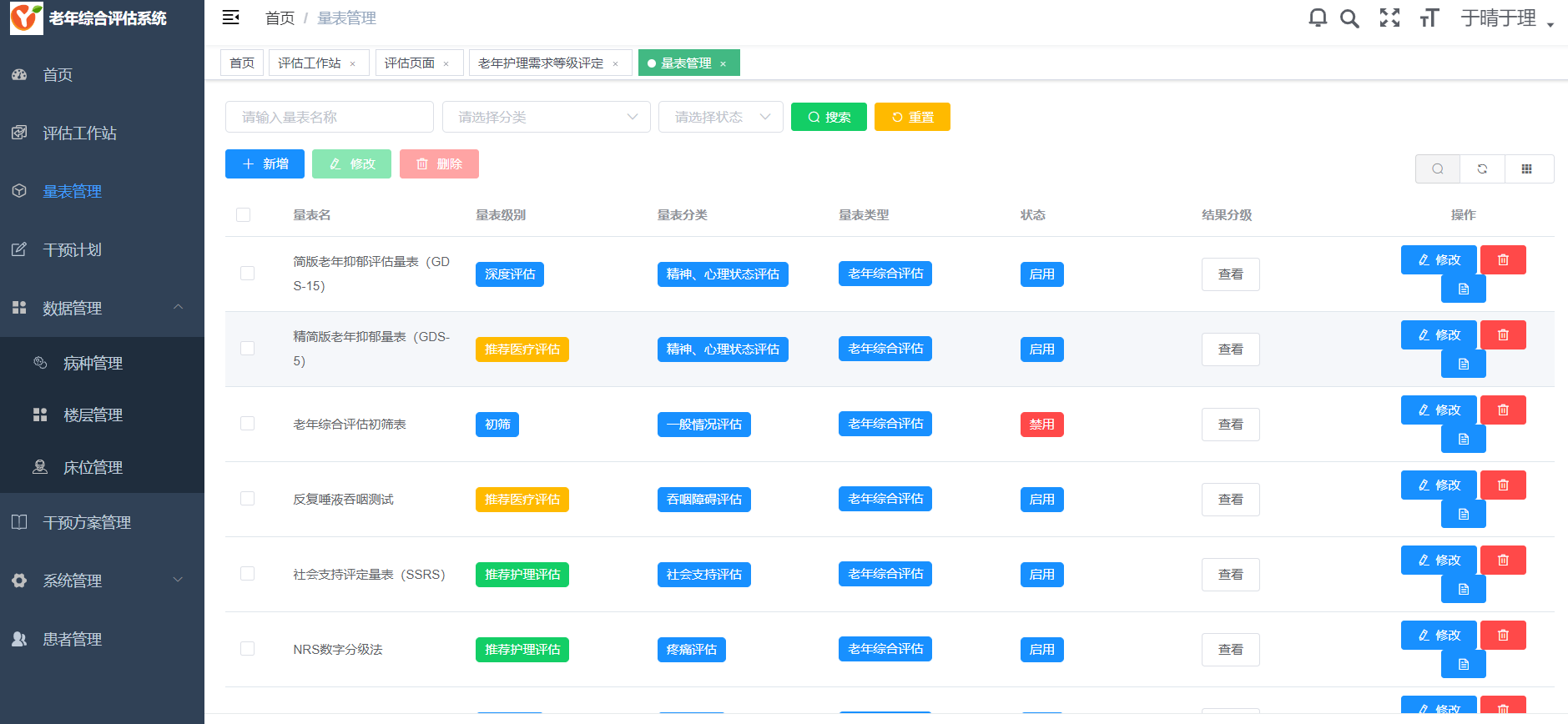Click the blue 新增 button
The height and width of the screenshot is (724, 1568).
pos(265,163)
